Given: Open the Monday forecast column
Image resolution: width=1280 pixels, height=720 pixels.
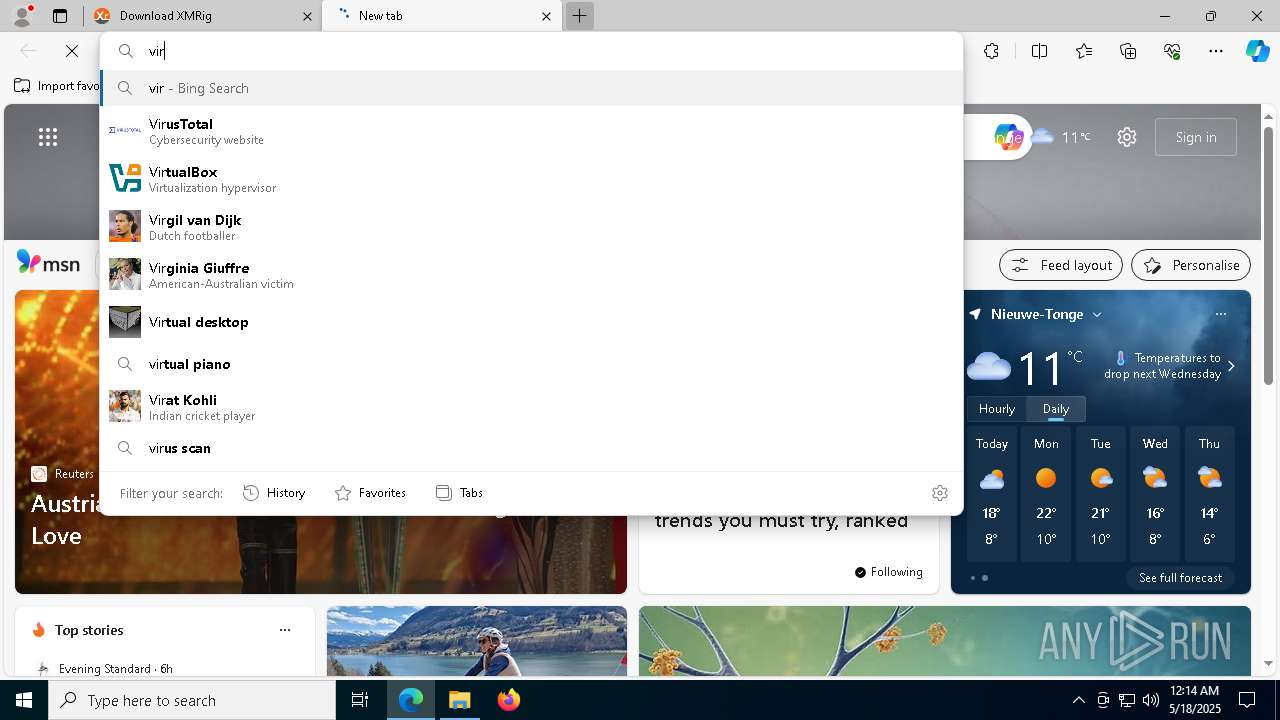Looking at the screenshot, I should (1046, 494).
